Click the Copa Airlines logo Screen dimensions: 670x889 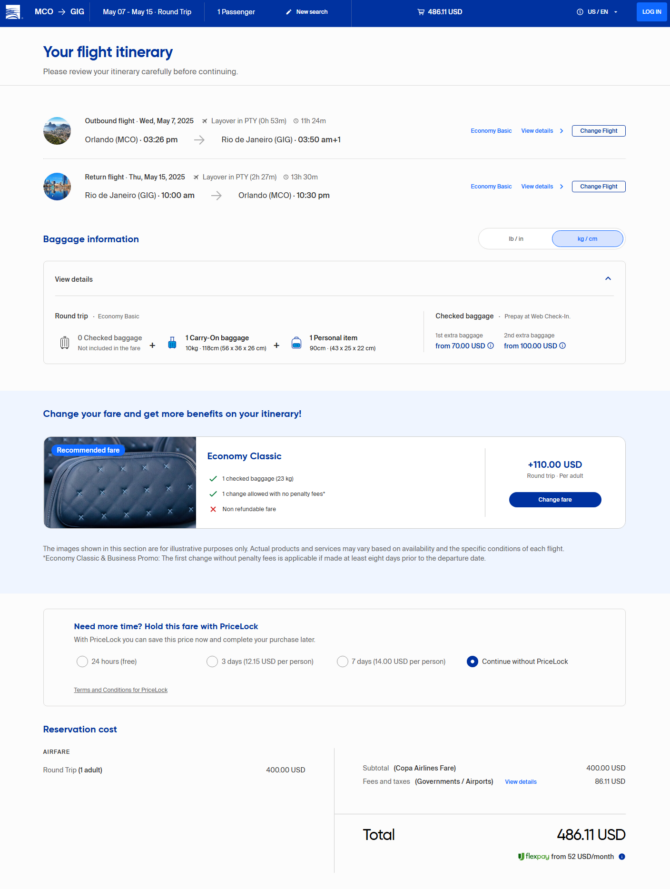12,11
